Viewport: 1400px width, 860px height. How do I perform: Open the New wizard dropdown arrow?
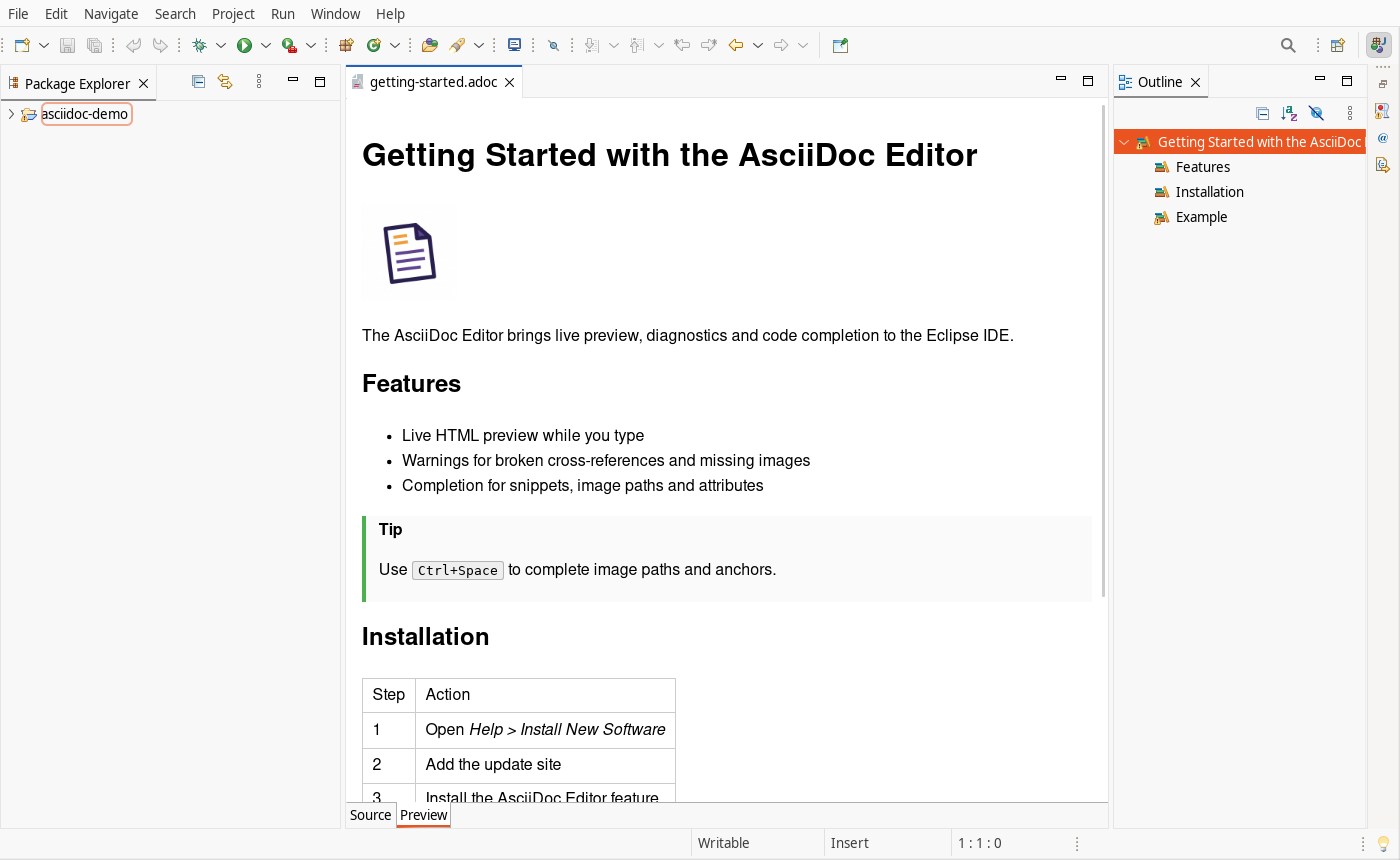(44, 45)
